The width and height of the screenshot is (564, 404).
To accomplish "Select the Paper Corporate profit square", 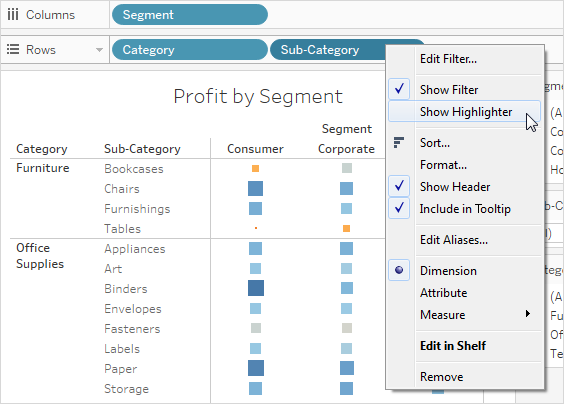I will [x=347, y=368].
